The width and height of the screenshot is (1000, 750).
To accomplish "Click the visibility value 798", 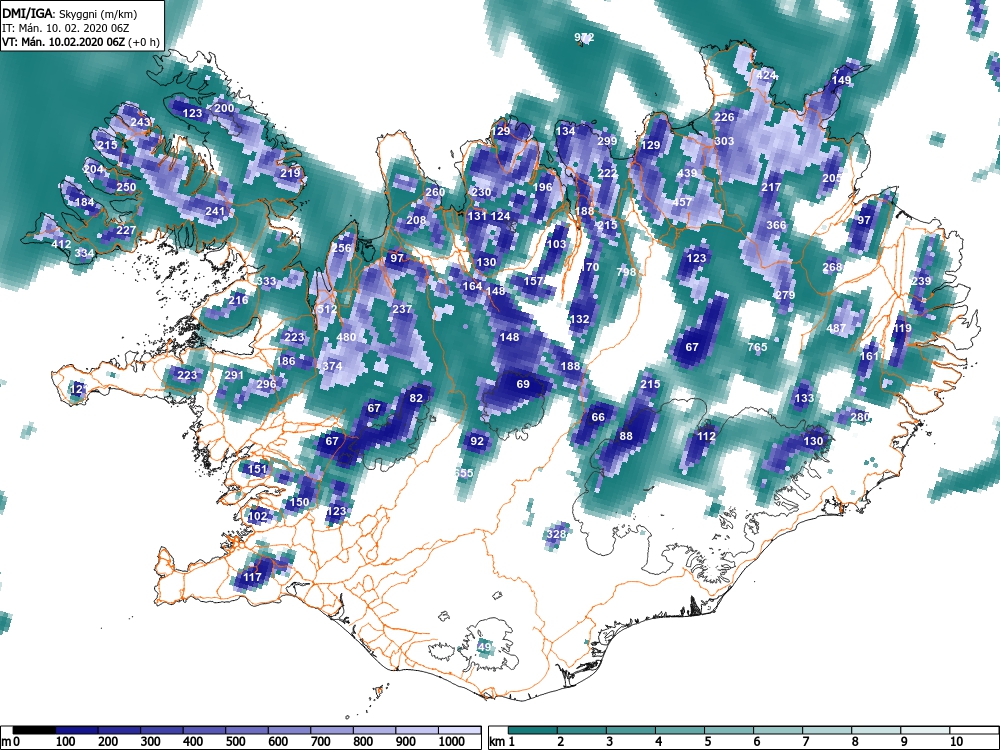I will [626, 272].
